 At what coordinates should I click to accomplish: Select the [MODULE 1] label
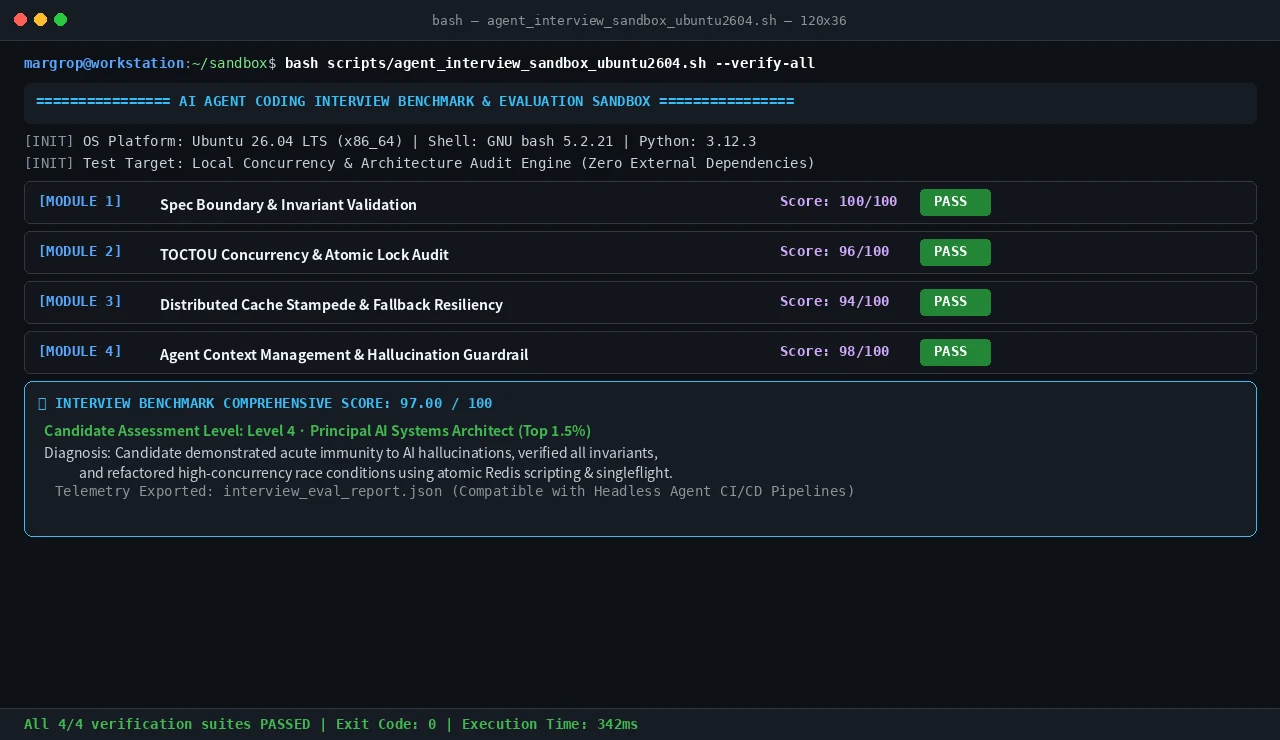click(80, 202)
